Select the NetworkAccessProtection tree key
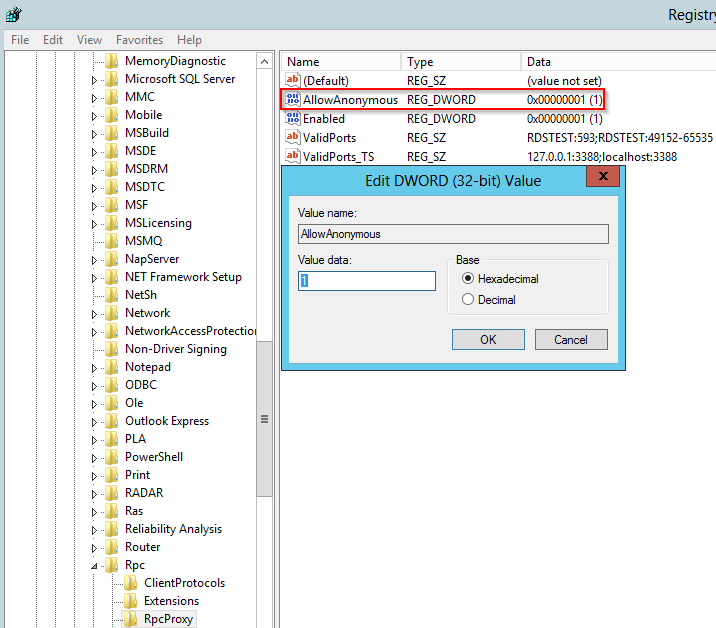 point(190,331)
